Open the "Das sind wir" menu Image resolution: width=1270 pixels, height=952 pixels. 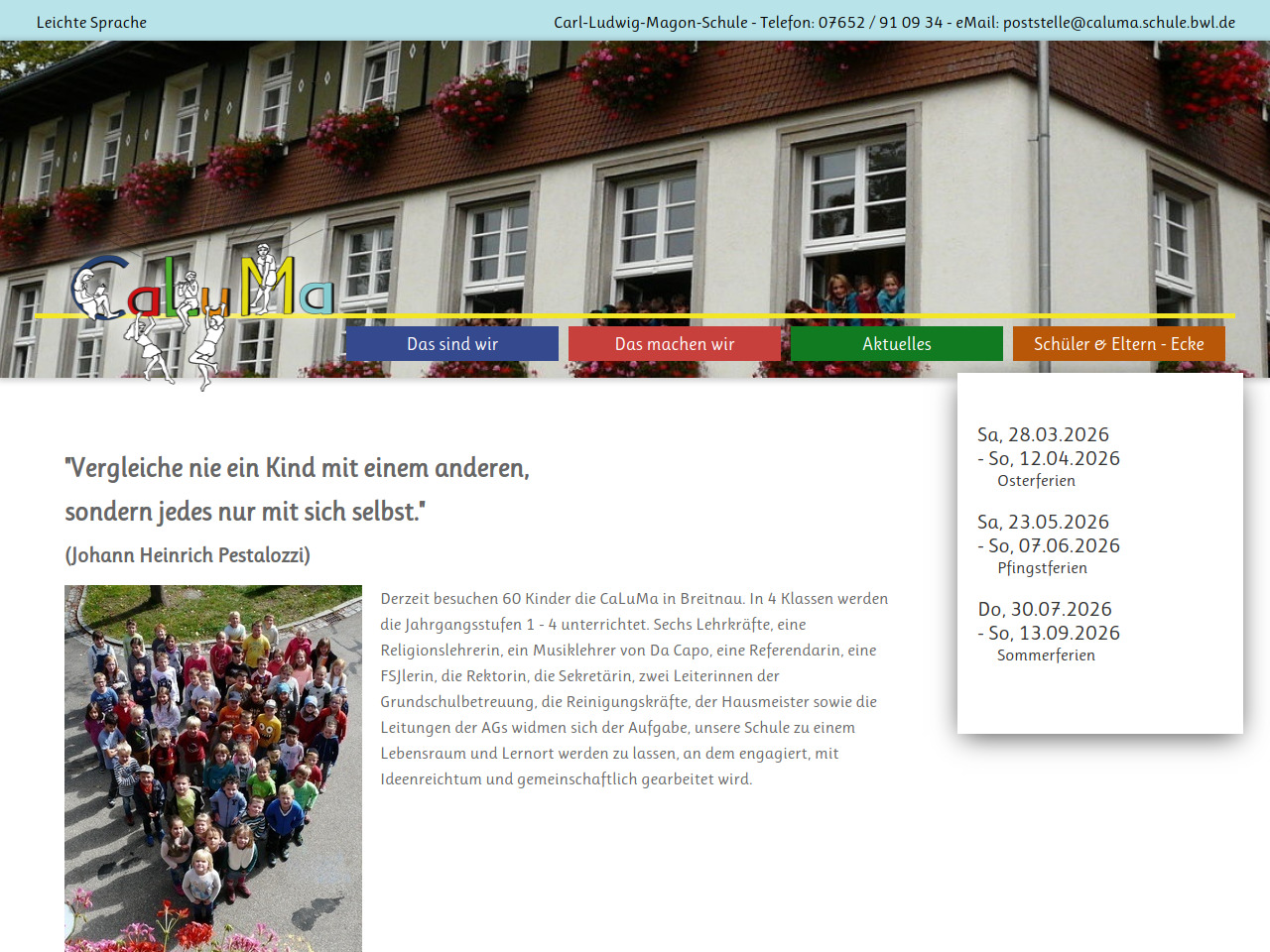click(x=452, y=344)
